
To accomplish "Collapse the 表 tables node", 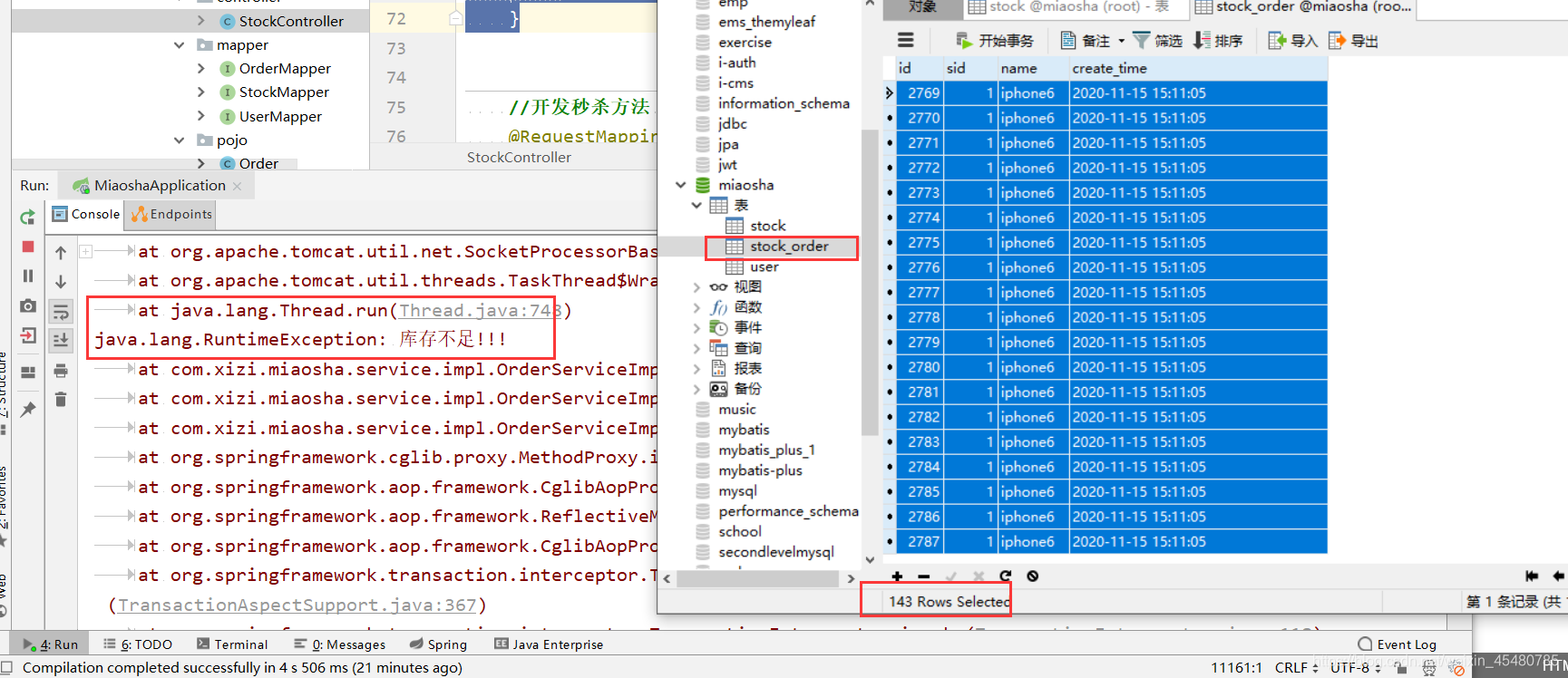I will click(x=696, y=206).
